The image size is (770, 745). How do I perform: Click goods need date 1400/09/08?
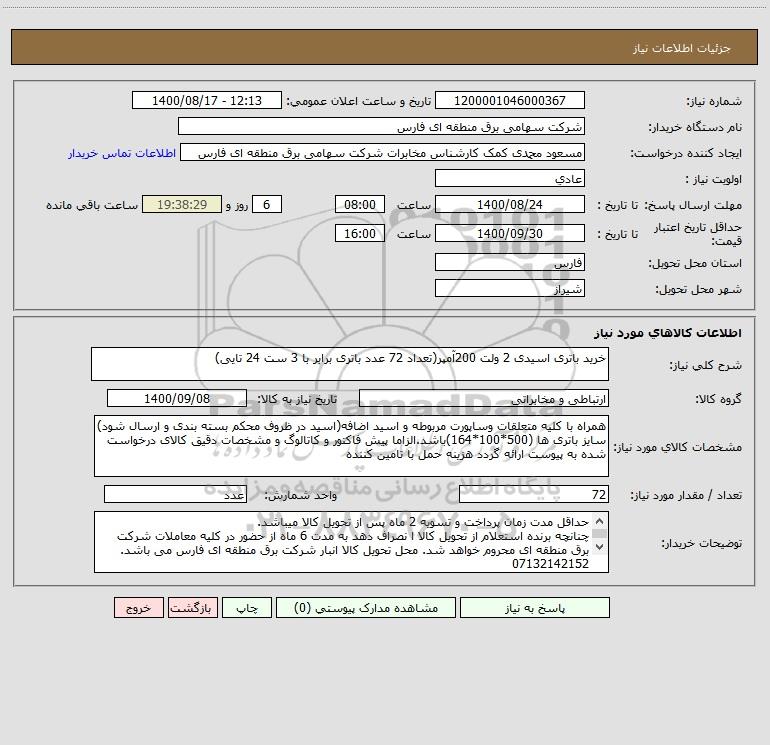[177, 398]
